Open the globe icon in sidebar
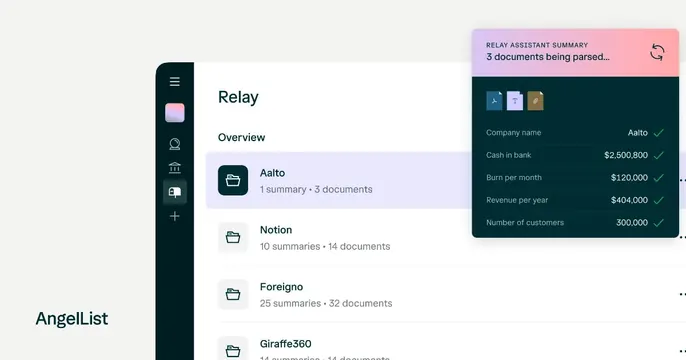The height and width of the screenshot is (360, 686). click(x=175, y=144)
